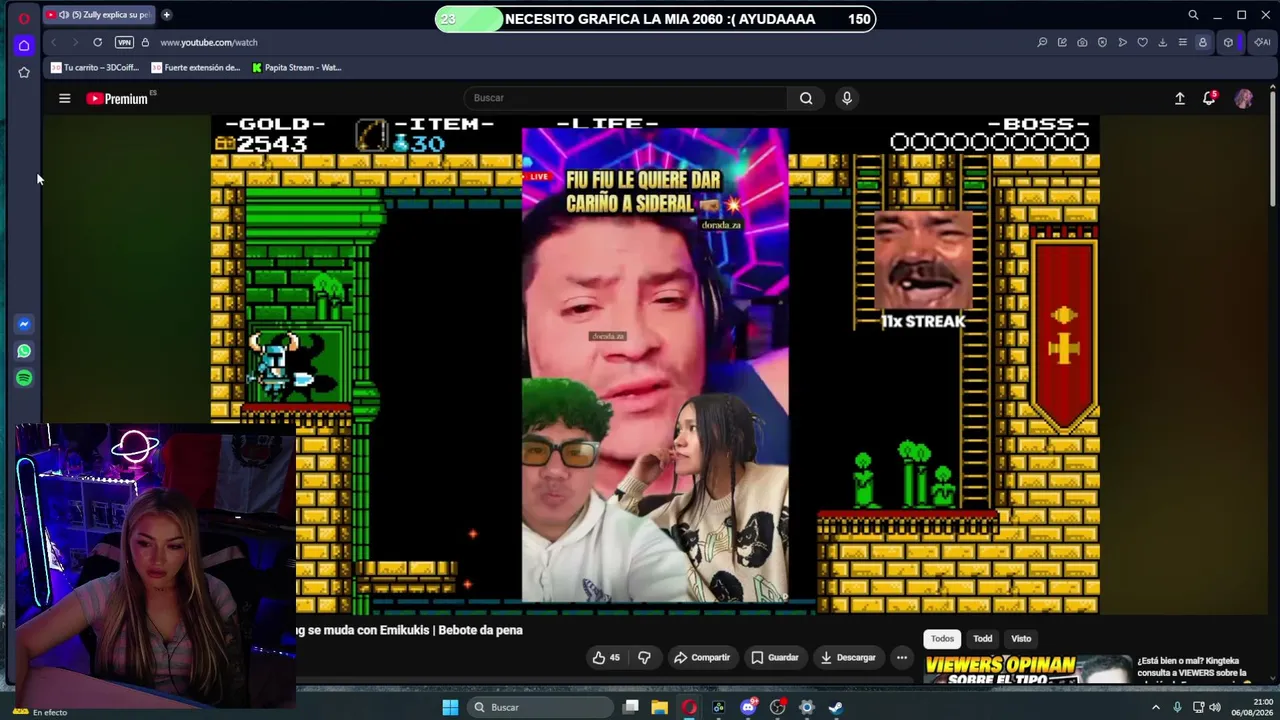
Task: Submit the YouTube search magnifier button
Action: [806, 98]
